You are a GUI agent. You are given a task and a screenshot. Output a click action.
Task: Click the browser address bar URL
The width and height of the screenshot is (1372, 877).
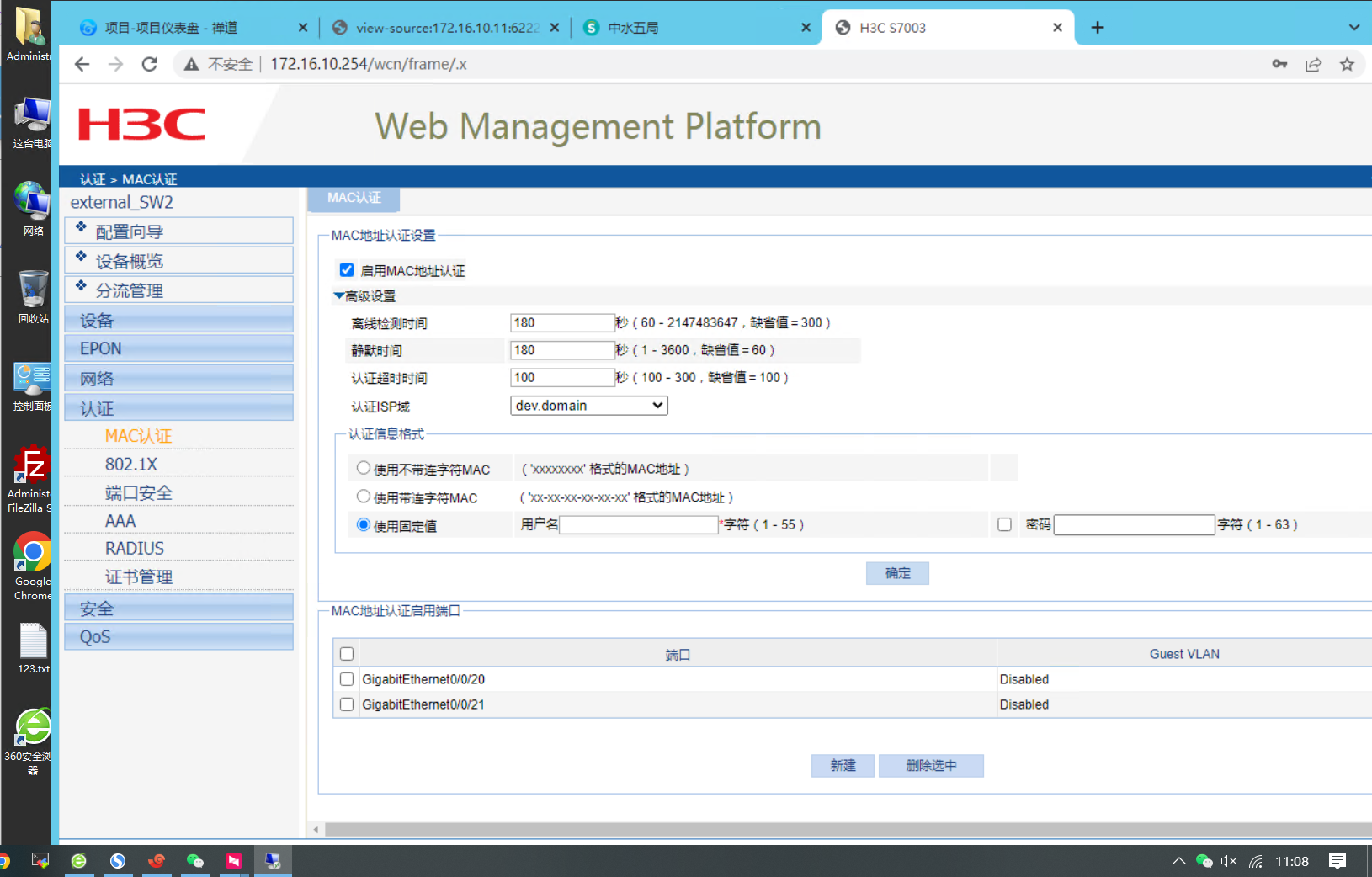coord(369,64)
